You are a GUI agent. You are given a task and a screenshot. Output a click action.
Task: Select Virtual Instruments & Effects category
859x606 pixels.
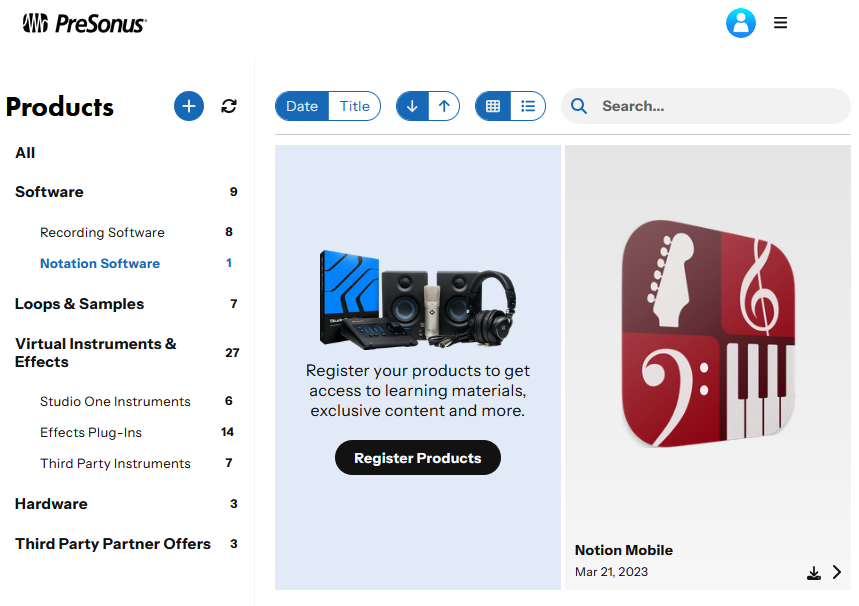click(x=95, y=353)
